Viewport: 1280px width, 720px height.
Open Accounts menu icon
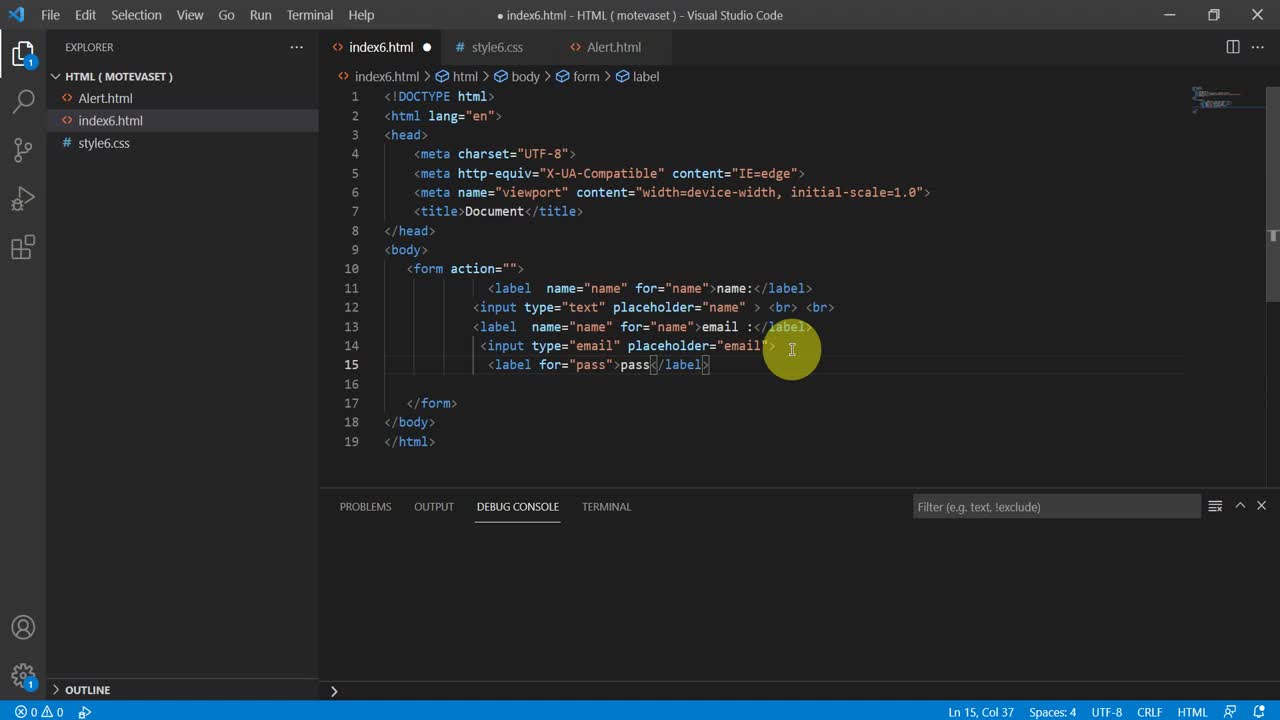(23, 628)
